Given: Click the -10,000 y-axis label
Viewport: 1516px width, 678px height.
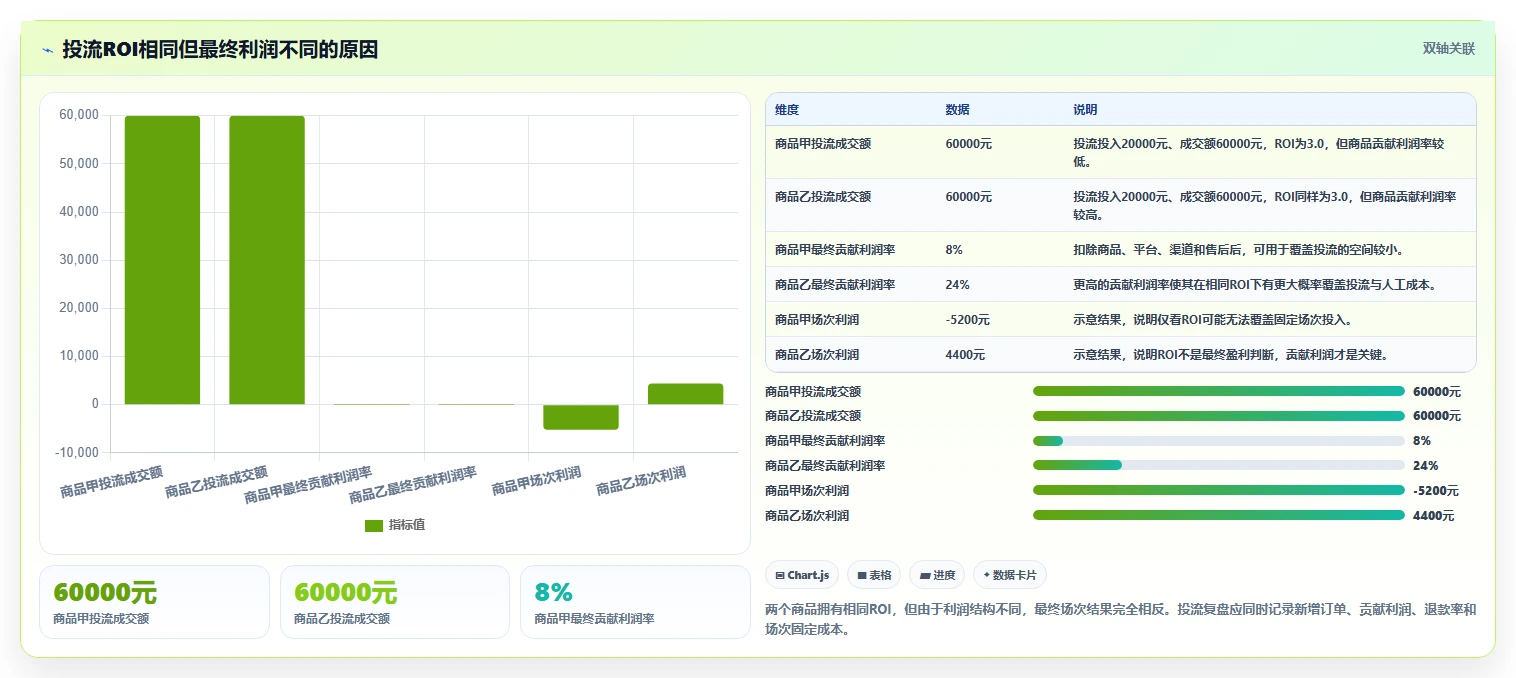Looking at the screenshot, I should tap(77, 452).
